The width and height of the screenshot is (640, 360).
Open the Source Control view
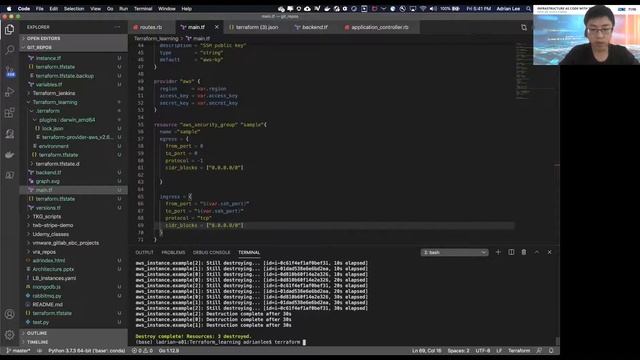click(9, 71)
